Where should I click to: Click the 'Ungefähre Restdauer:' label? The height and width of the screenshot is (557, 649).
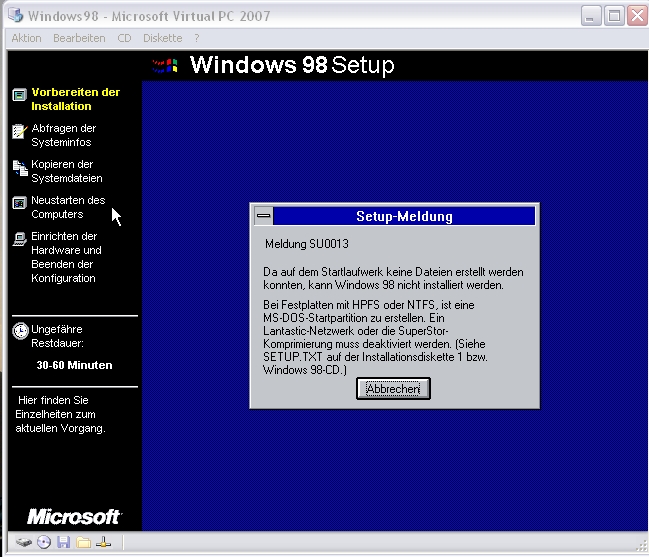click(x=58, y=336)
